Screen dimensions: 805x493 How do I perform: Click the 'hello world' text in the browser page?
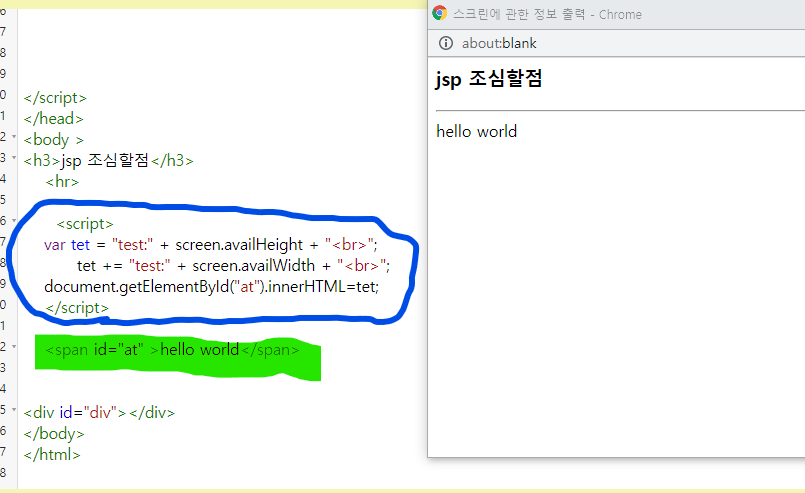[x=476, y=131]
